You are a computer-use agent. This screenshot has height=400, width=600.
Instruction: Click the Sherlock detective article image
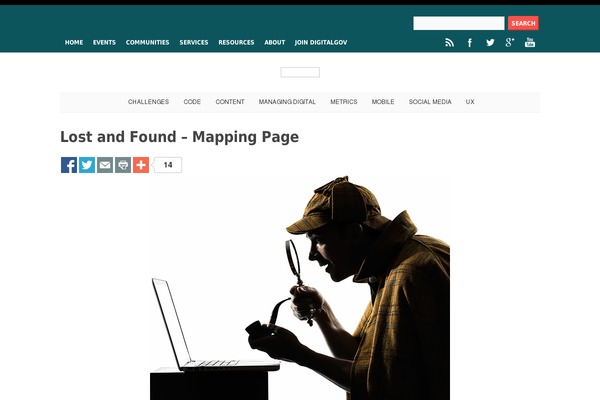300,288
